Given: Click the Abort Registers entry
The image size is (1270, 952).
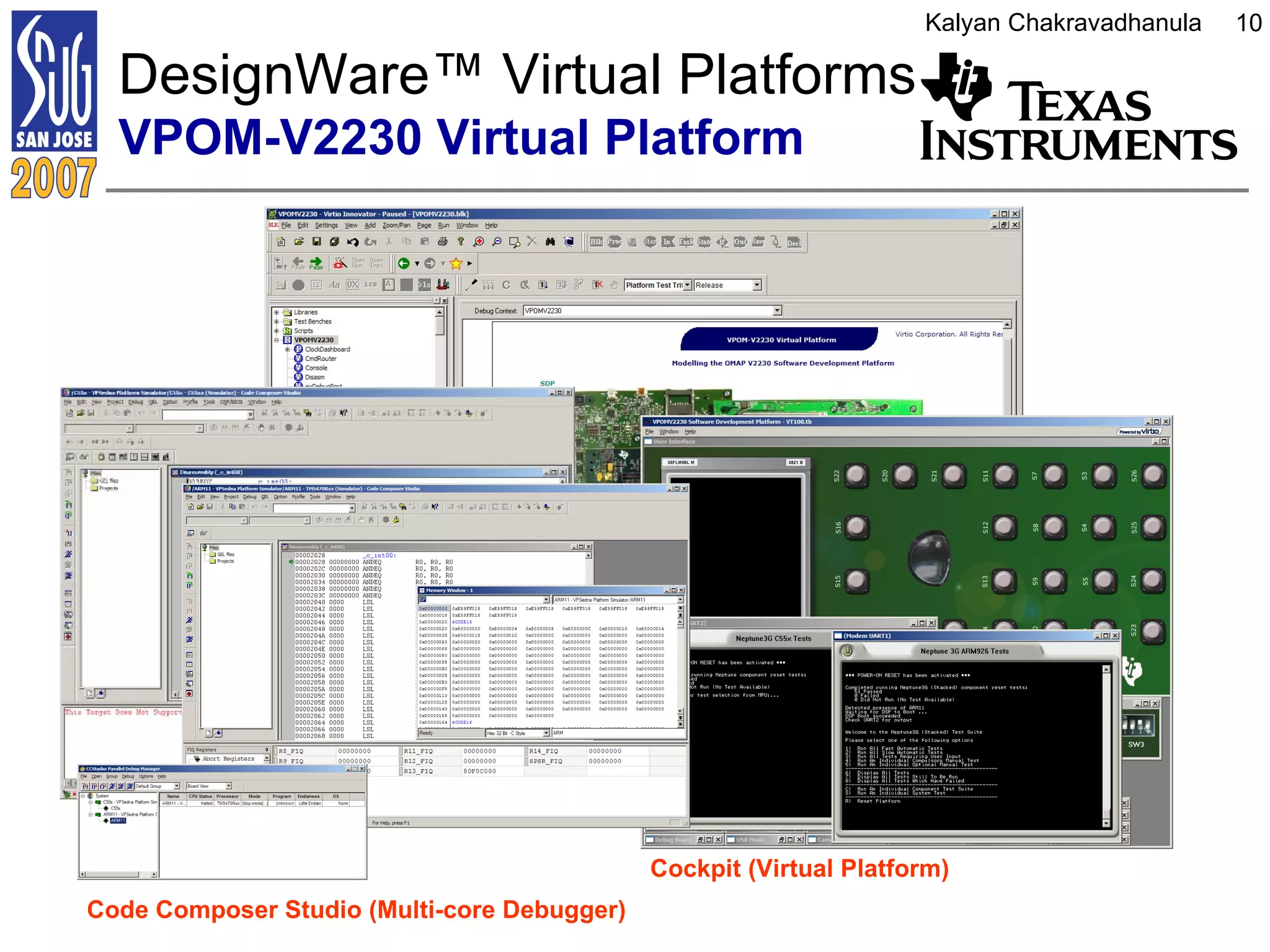Looking at the screenshot, I should tap(228, 759).
